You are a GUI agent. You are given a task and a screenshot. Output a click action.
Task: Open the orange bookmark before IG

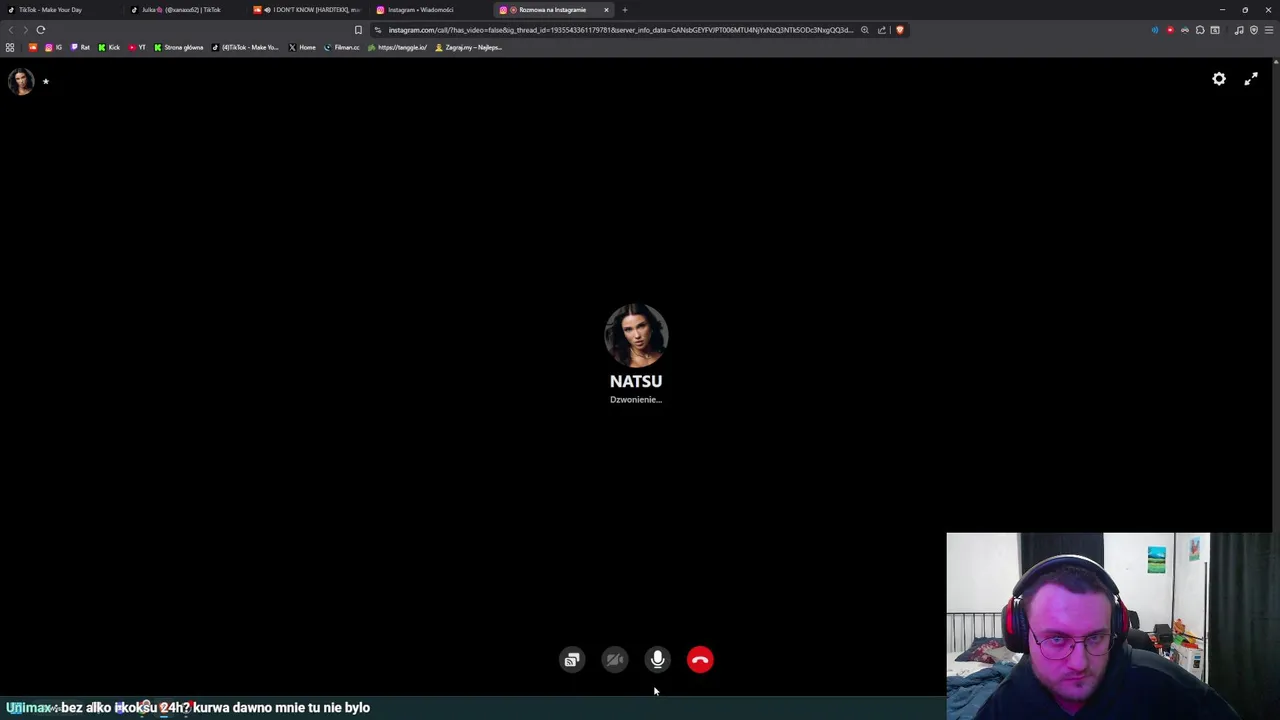[33, 47]
